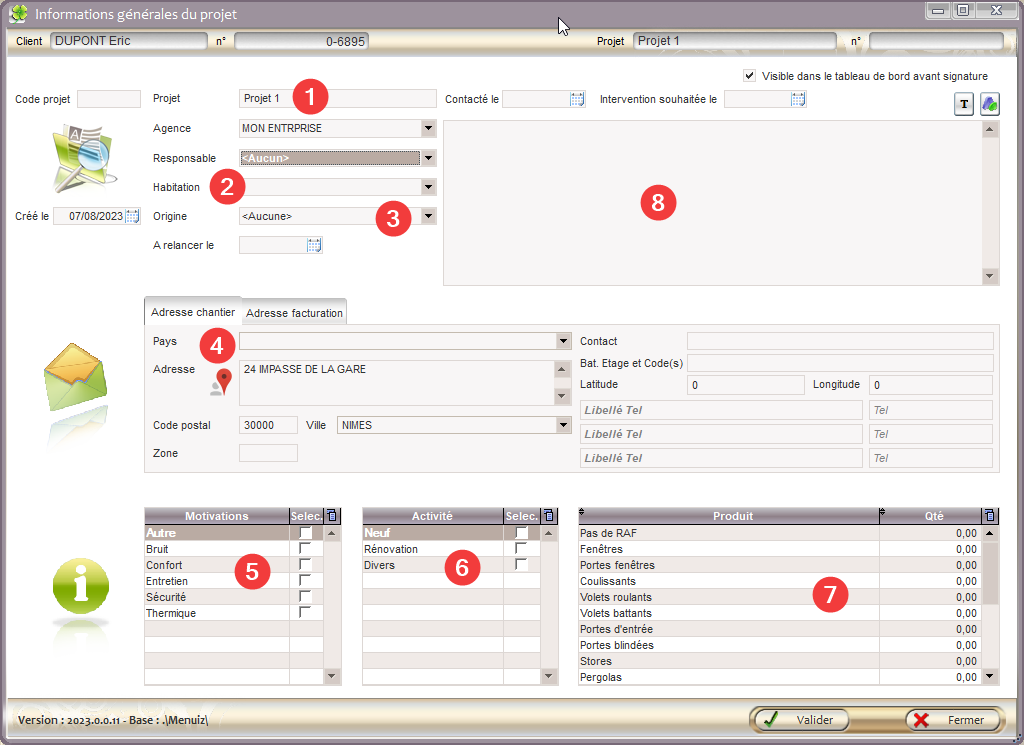Open the Pays dropdown
Viewport: 1024px width, 745px height.
point(564,341)
